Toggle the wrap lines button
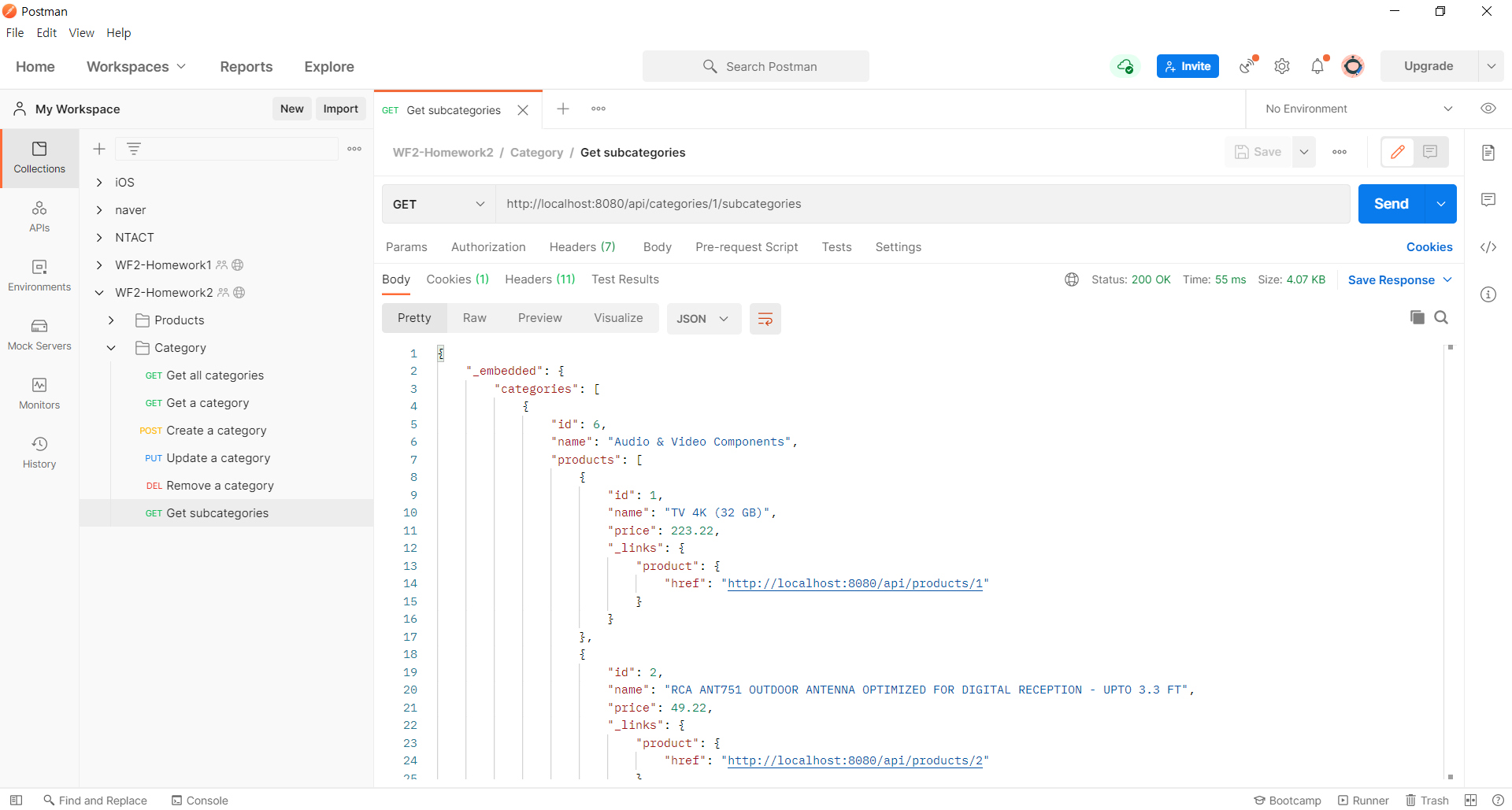 [765, 319]
